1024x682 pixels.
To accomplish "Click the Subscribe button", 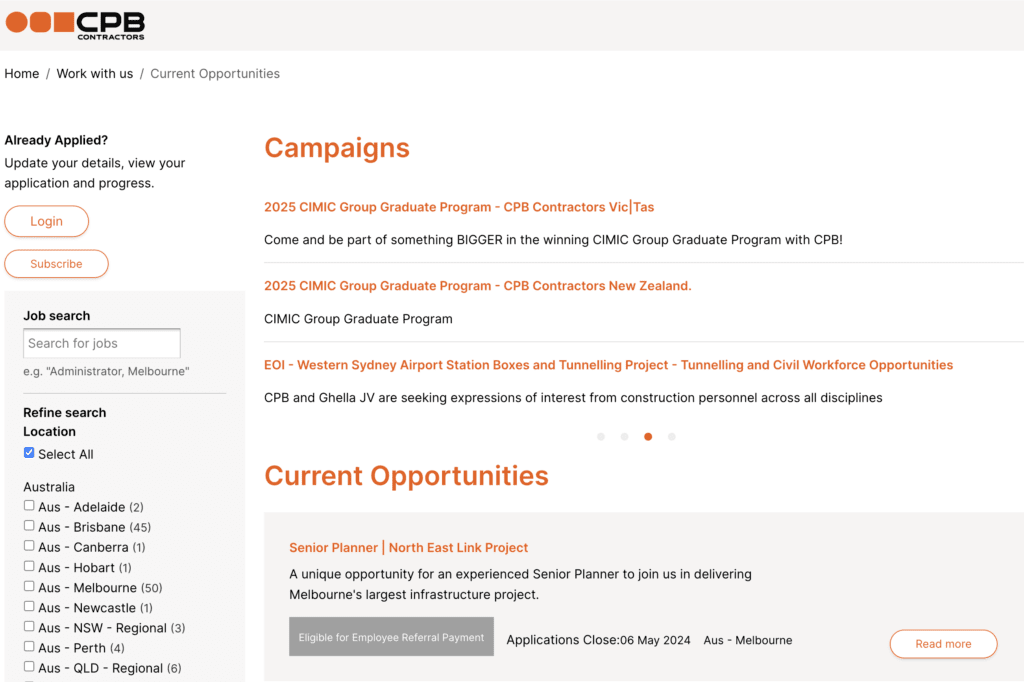I will pyautogui.click(x=56, y=264).
